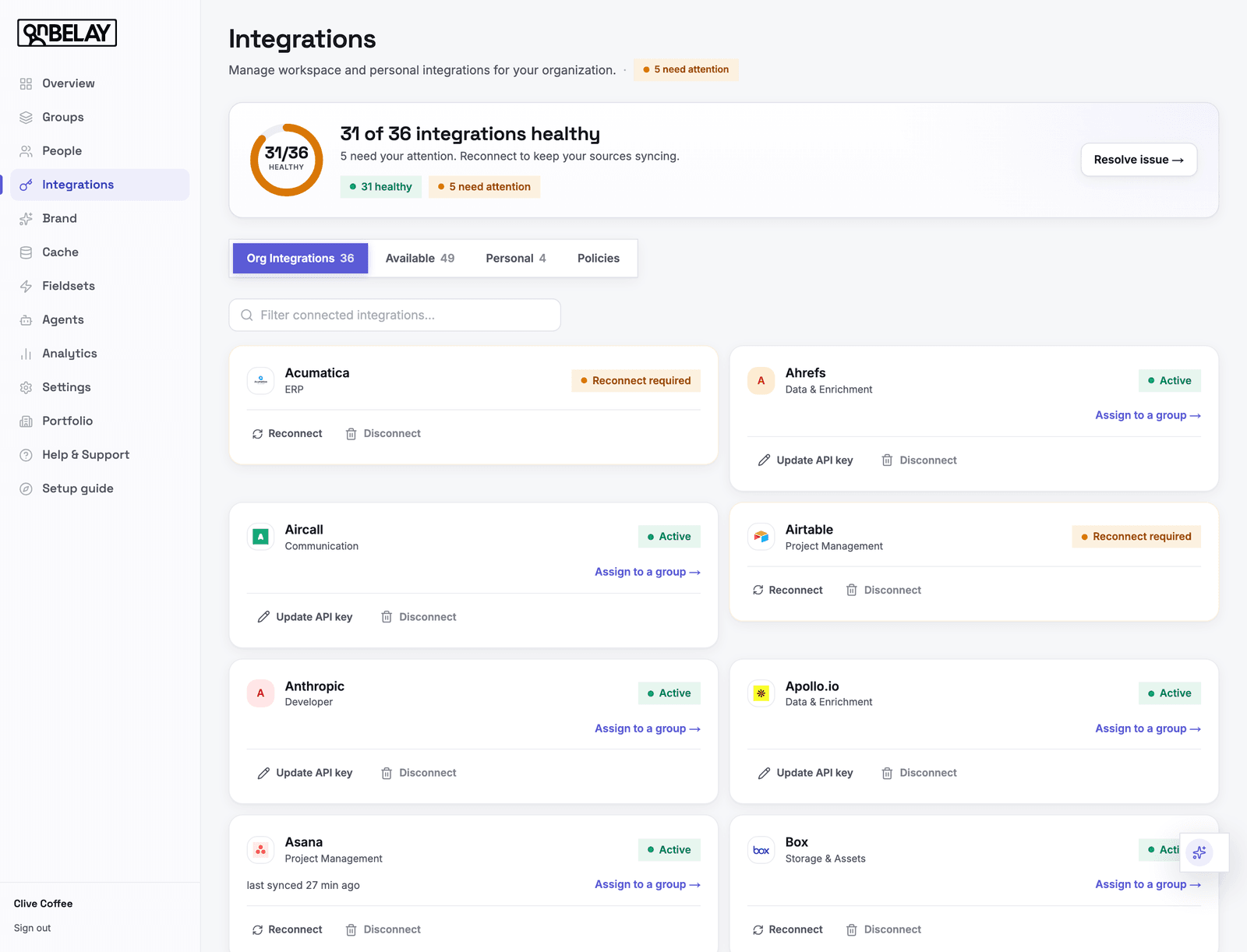The height and width of the screenshot is (952, 1247).
Task: Click the search magnifier icon in filter
Action: click(x=247, y=315)
